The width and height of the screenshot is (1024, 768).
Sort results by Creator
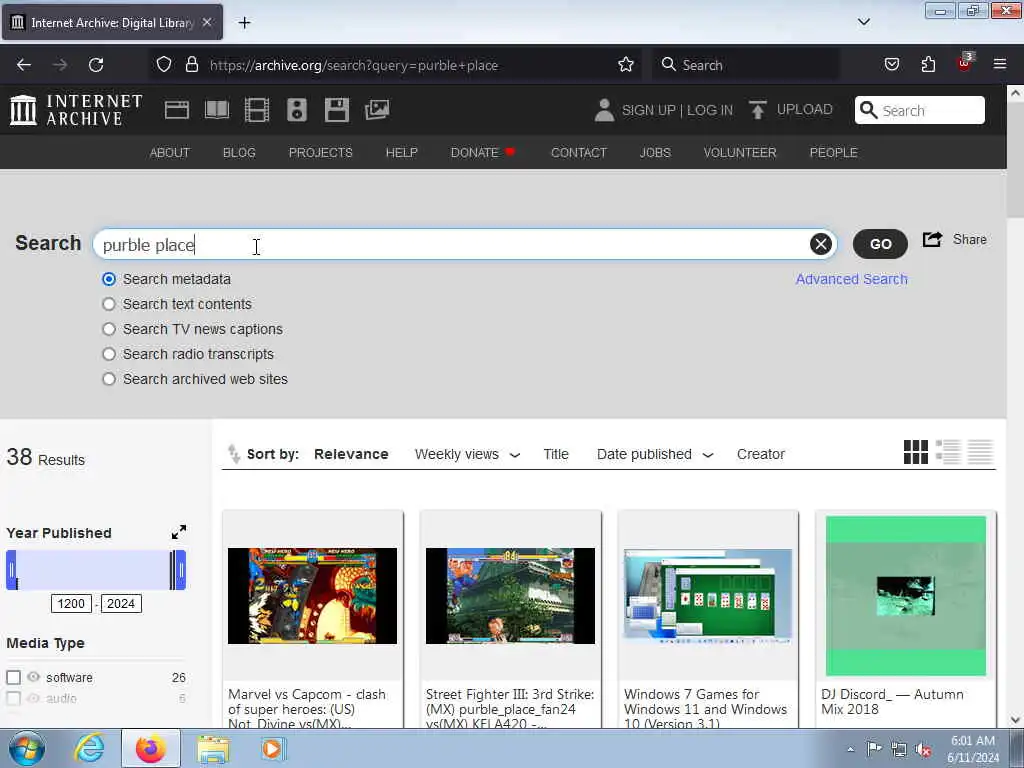761,454
